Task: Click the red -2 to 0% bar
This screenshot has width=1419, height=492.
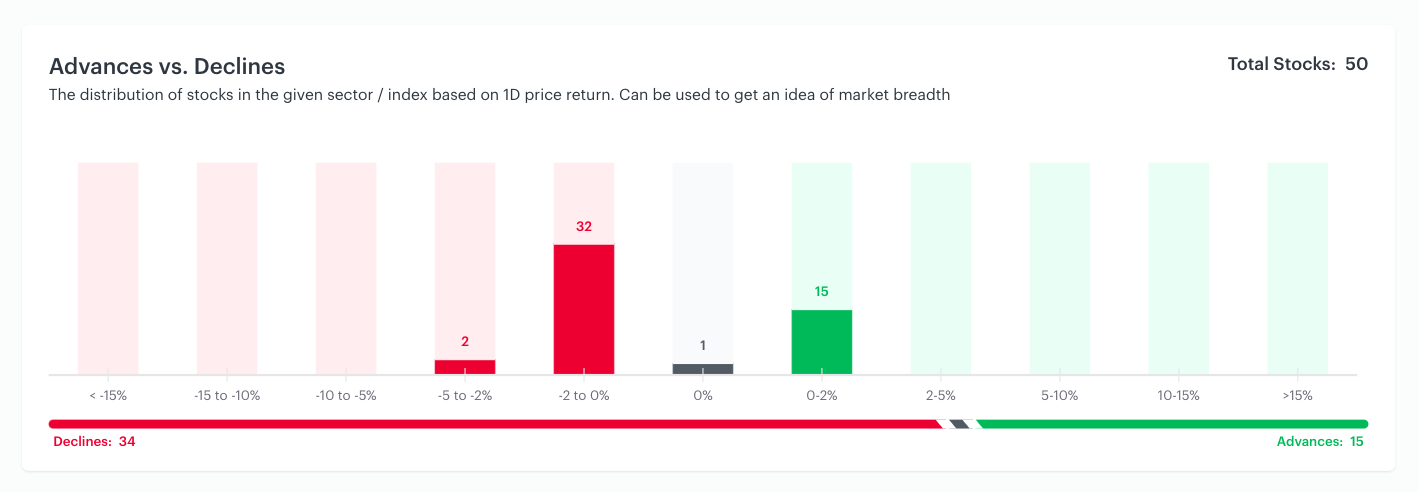Action: (x=584, y=309)
